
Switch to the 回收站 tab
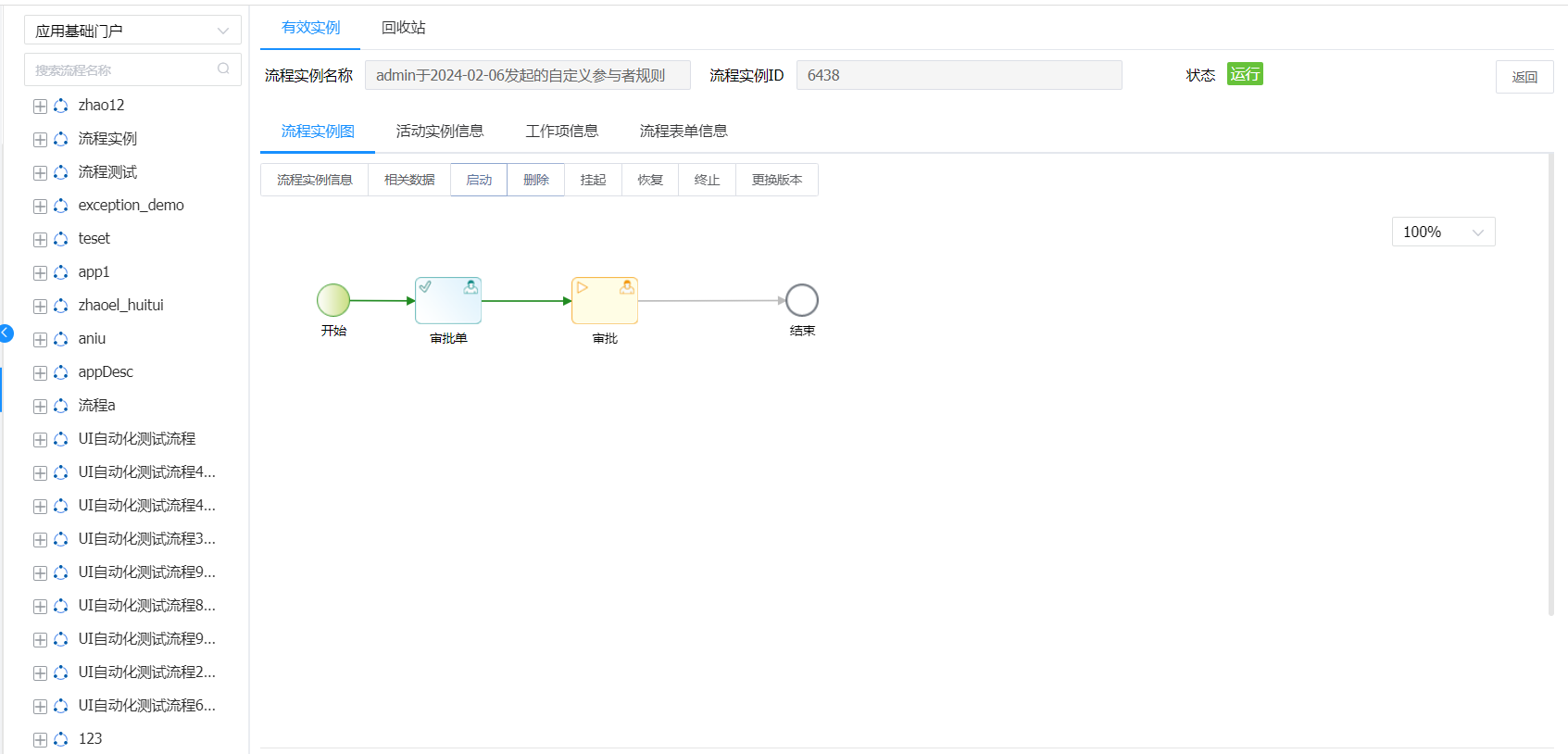(404, 28)
